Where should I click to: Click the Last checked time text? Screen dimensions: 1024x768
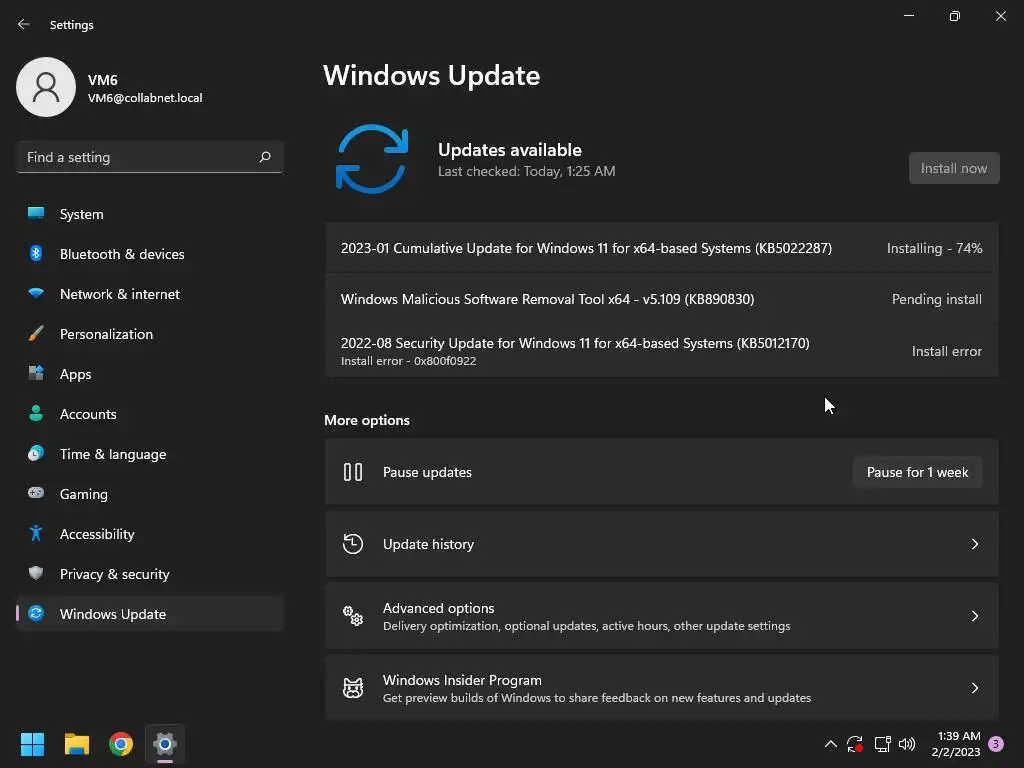tap(526, 171)
